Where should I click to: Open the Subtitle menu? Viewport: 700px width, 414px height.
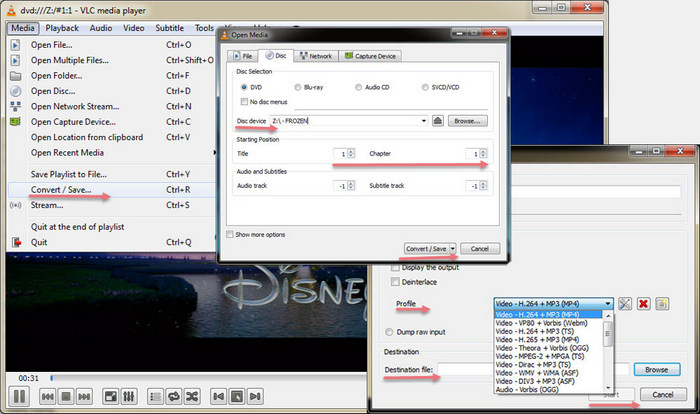point(170,28)
